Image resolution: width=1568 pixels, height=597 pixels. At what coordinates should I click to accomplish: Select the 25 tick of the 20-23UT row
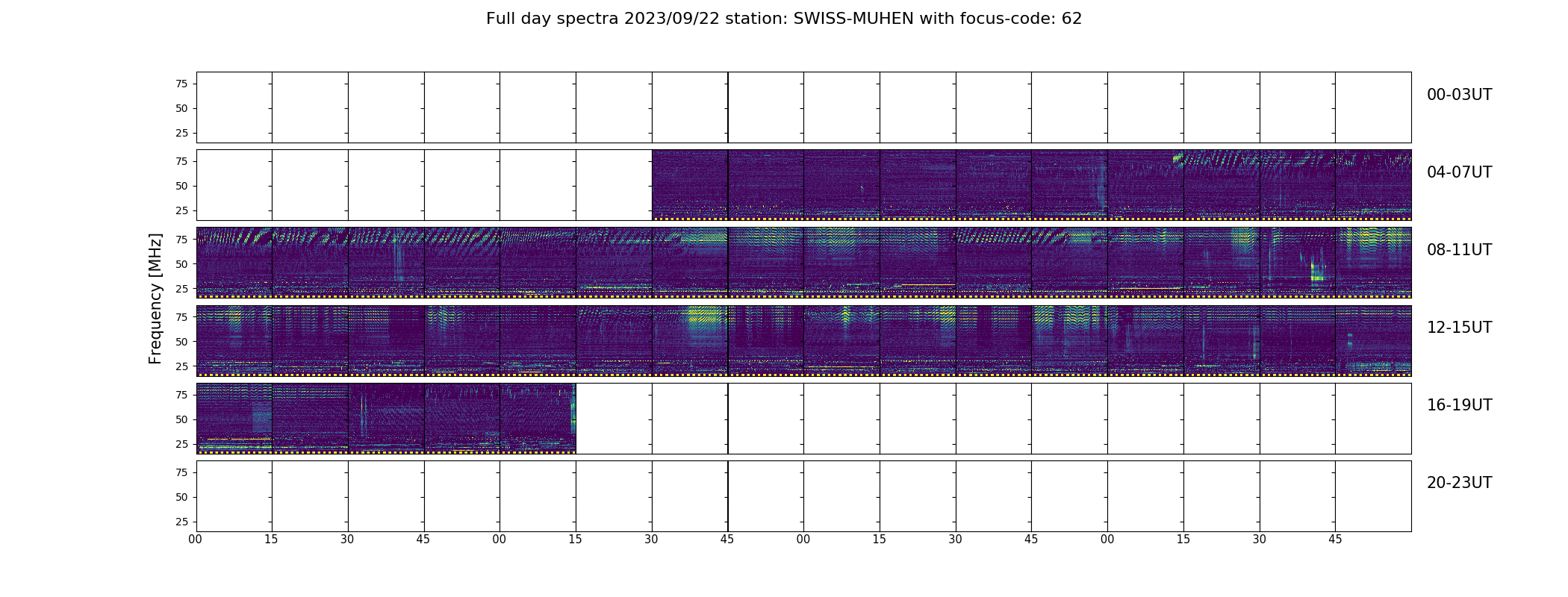click(x=181, y=522)
